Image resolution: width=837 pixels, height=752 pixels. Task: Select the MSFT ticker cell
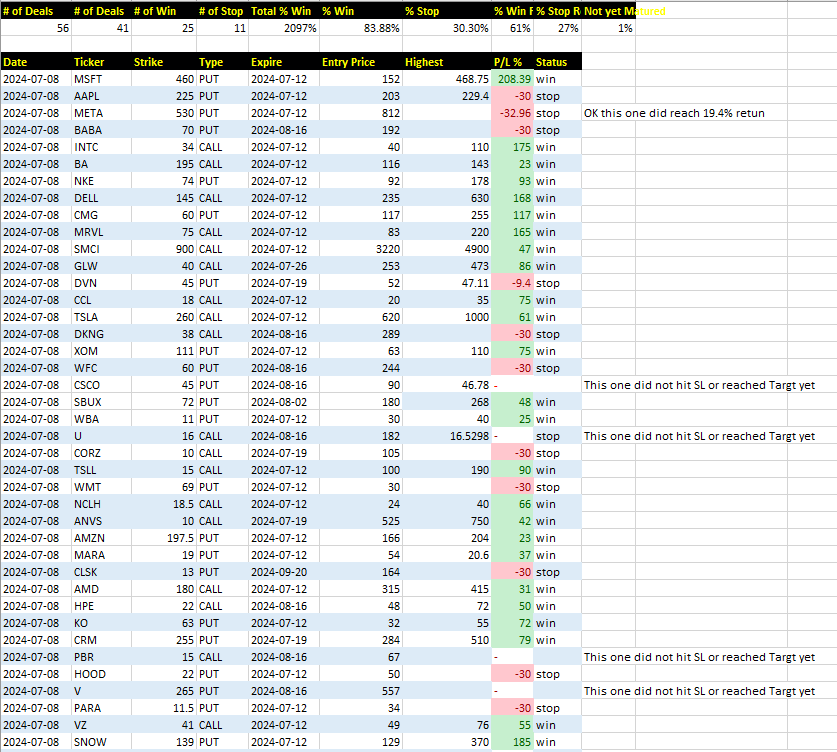coord(101,79)
